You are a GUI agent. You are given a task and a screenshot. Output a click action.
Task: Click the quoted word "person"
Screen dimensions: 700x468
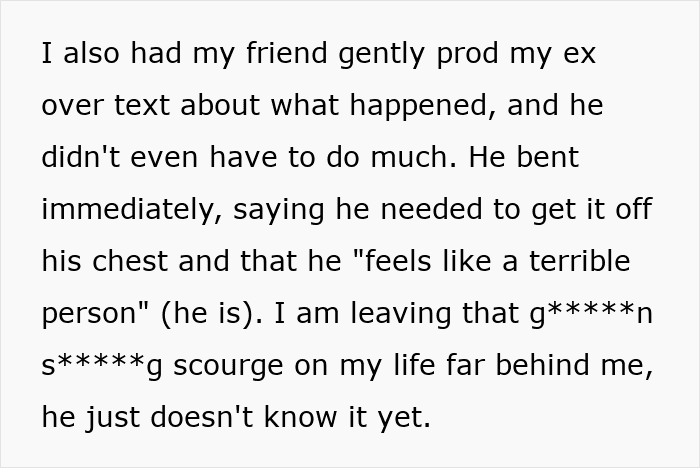[95, 314]
